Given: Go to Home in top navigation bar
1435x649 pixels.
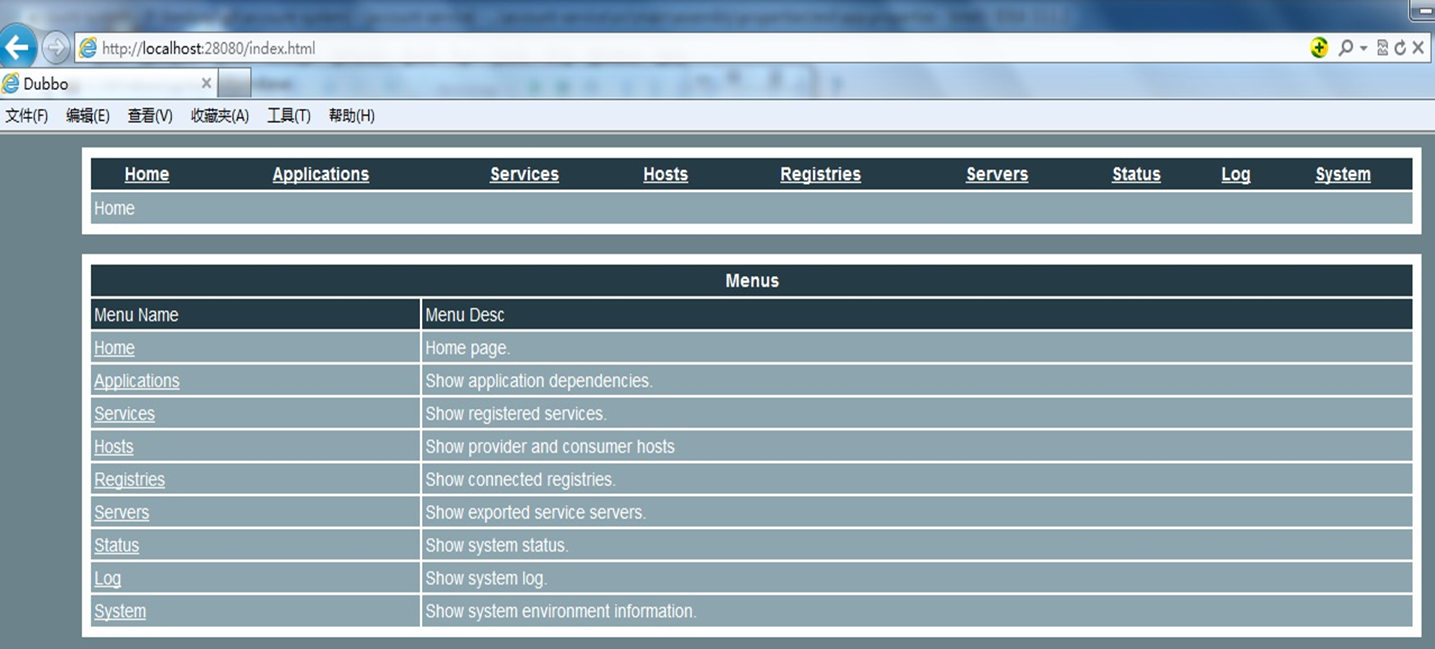Looking at the screenshot, I should tap(147, 174).
